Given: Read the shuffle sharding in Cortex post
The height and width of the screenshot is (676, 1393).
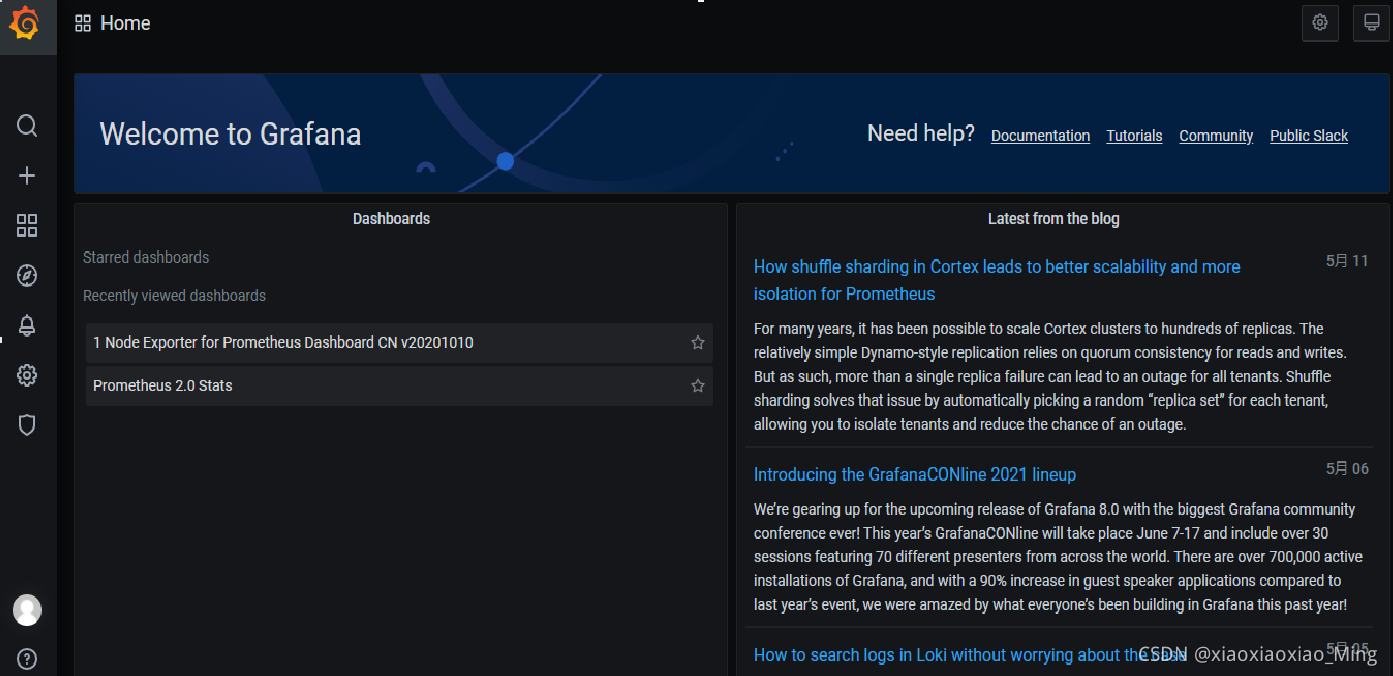Looking at the screenshot, I should (x=997, y=280).
